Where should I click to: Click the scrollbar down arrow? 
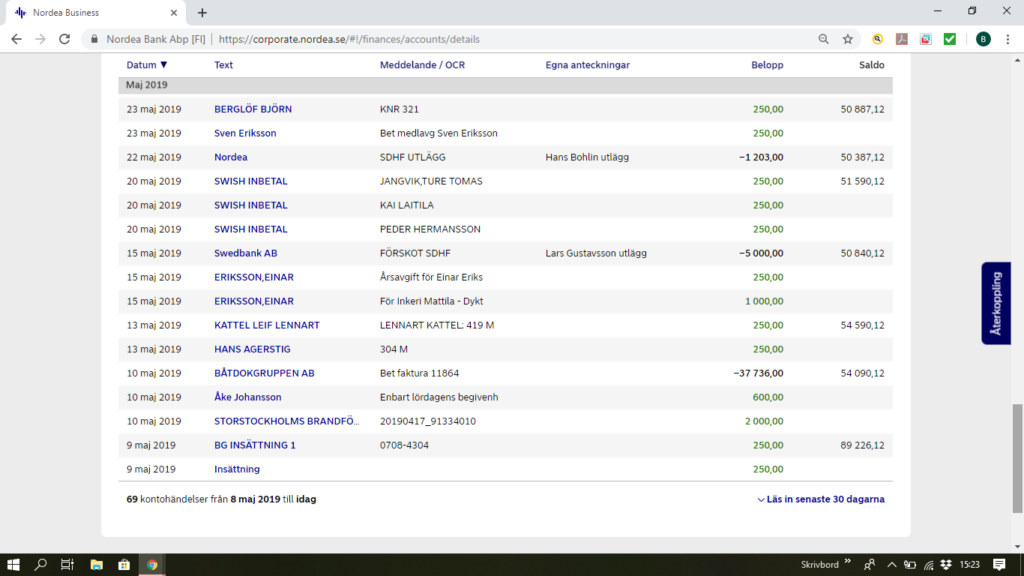(1017, 547)
